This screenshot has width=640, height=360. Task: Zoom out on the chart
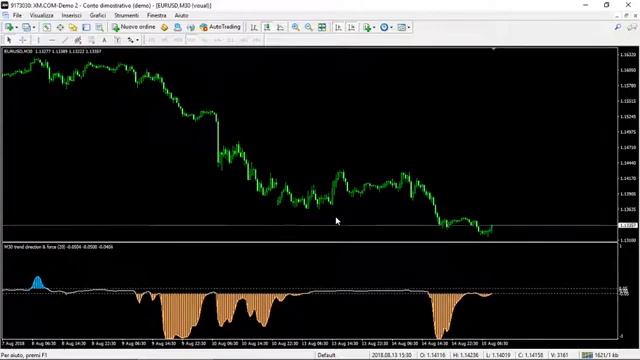pyautogui.click(x=309, y=27)
